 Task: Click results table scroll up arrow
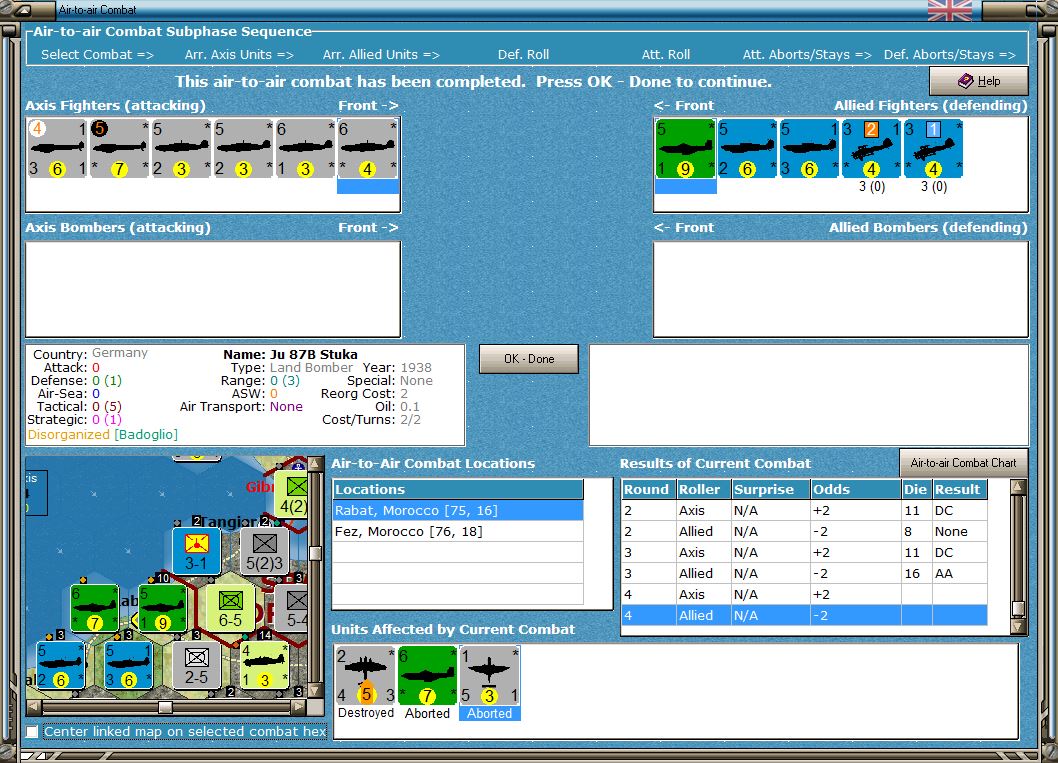click(x=1018, y=487)
